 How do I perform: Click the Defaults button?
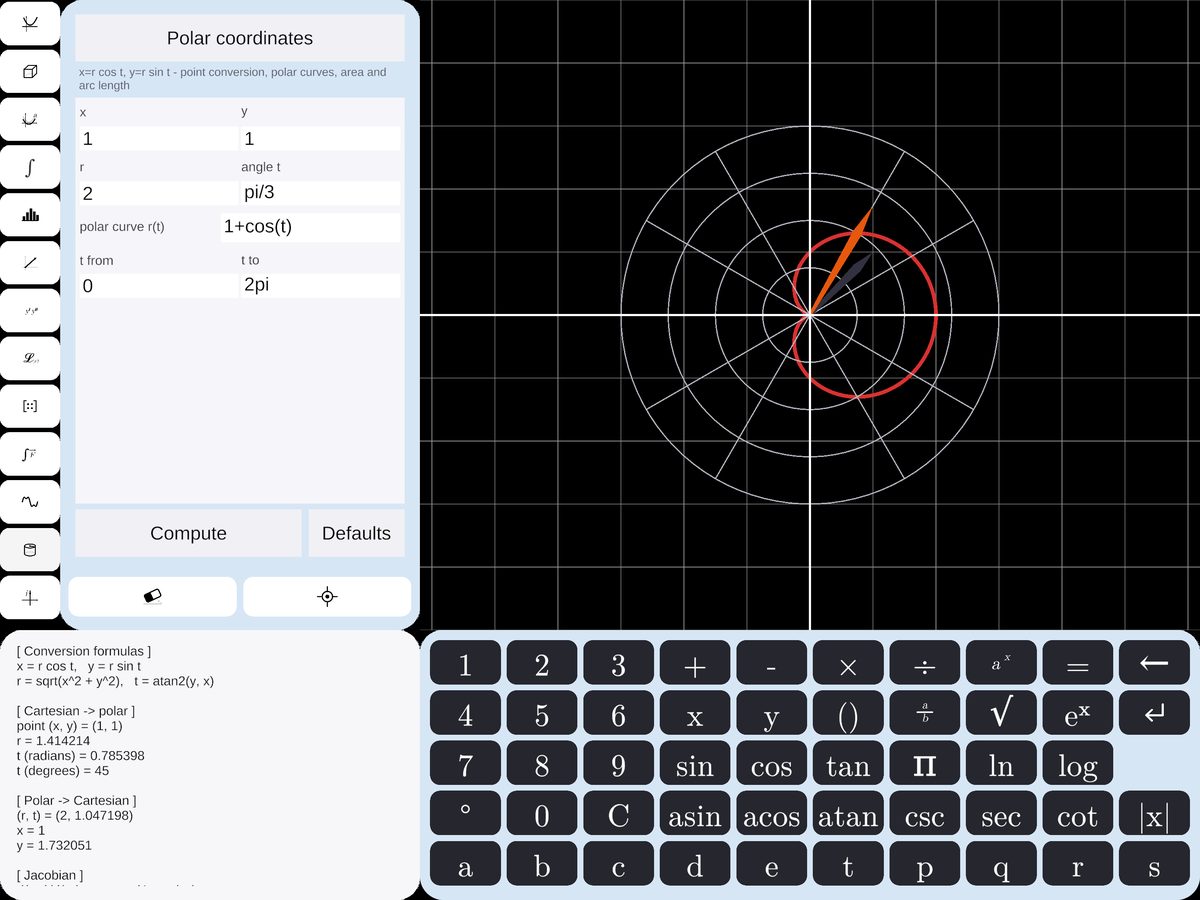[x=356, y=533]
